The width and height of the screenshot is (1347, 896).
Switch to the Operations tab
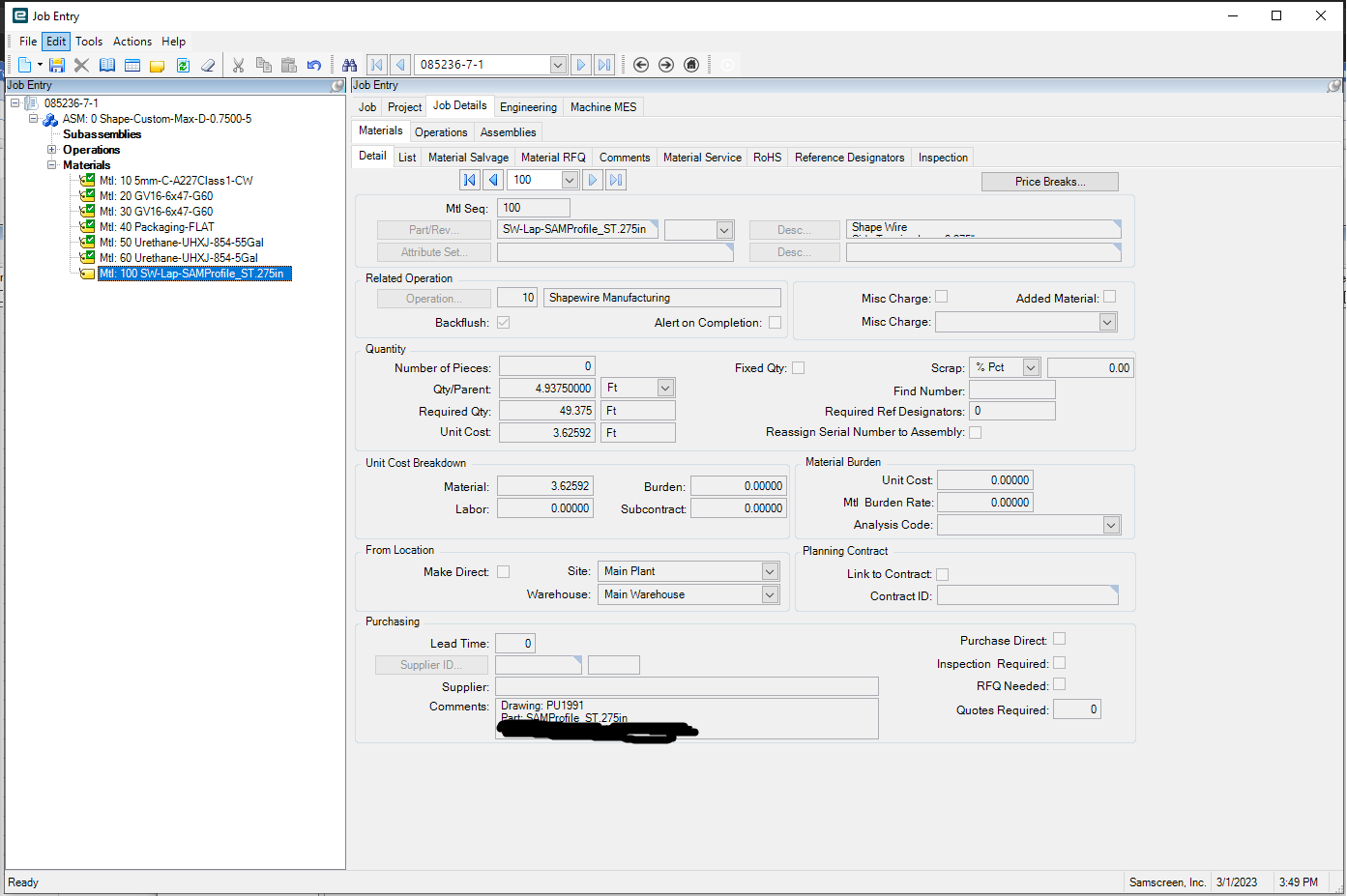coord(441,132)
